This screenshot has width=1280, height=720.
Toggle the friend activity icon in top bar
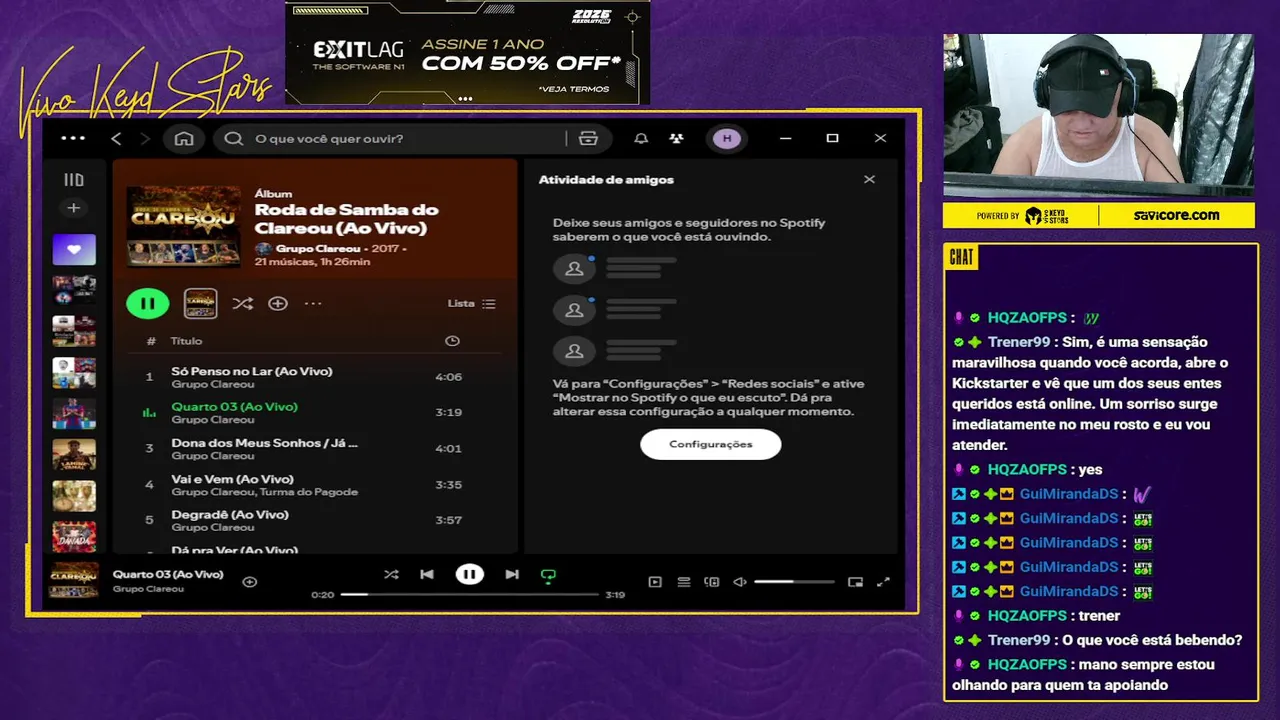tap(677, 139)
